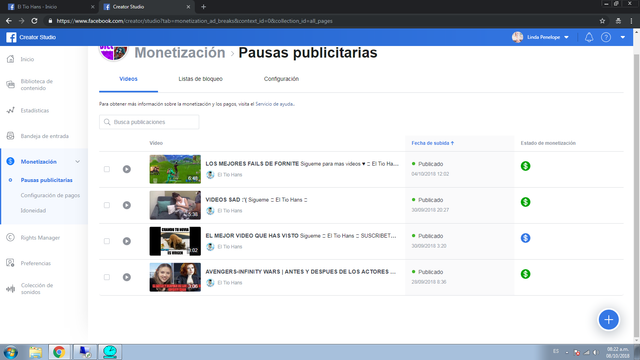Select checkbox for EL MEJOR VIDEO QUE HAS VISTO

point(107,241)
